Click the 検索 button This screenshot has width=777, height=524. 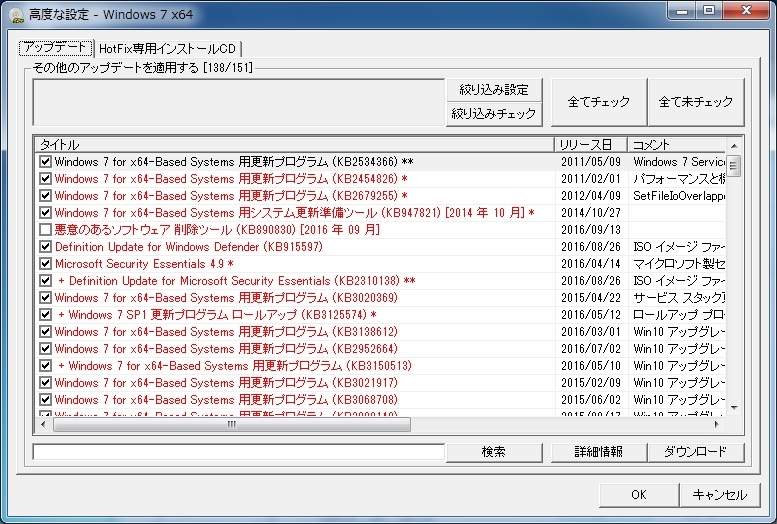pos(494,452)
